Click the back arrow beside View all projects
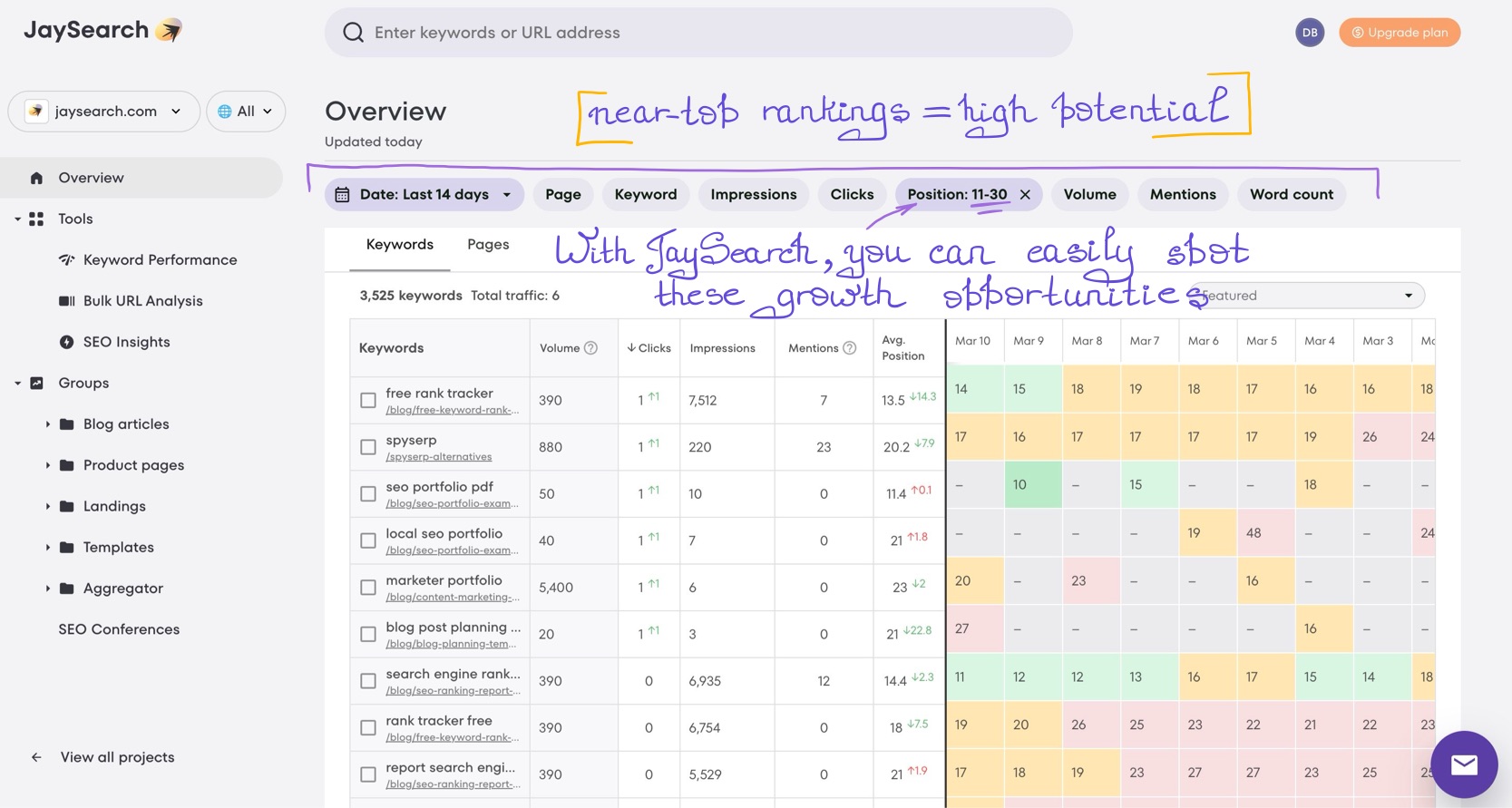 click(36, 757)
